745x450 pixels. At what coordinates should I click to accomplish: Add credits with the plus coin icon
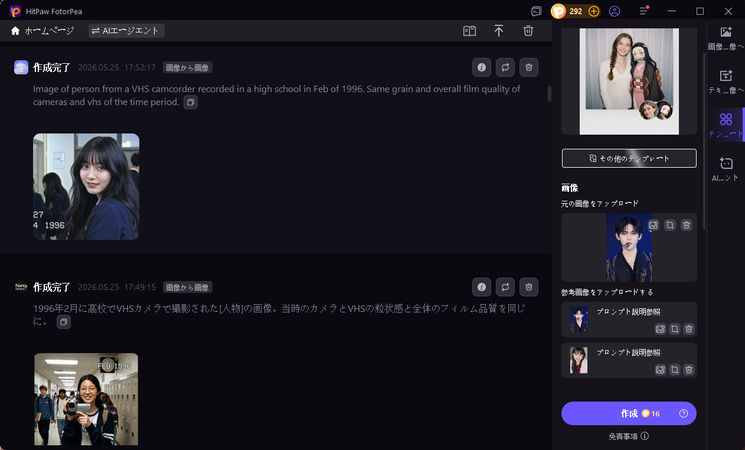click(593, 11)
